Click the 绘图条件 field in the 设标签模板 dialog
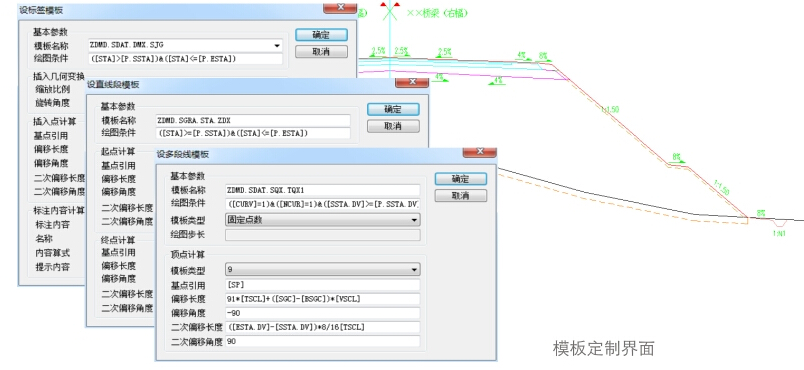This screenshot has width=804, height=370. 185,59
